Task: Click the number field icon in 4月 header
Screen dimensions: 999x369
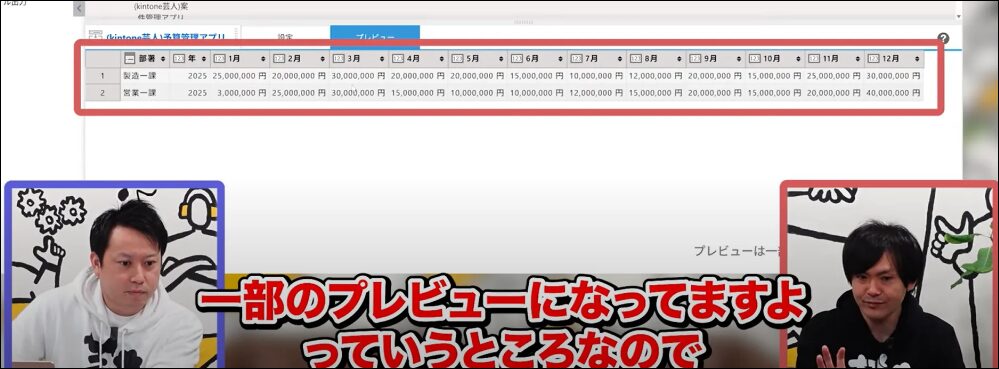Action: [398, 58]
